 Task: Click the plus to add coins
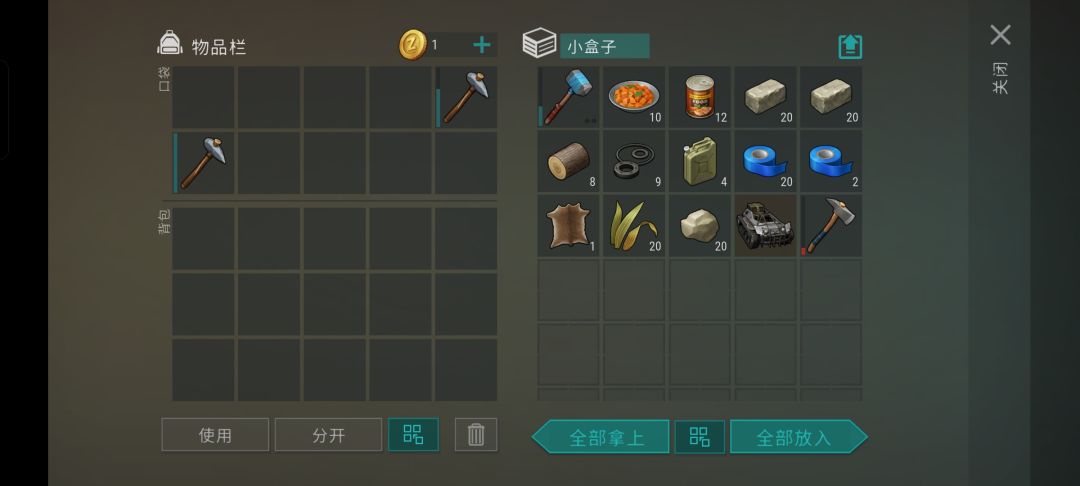(x=481, y=45)
